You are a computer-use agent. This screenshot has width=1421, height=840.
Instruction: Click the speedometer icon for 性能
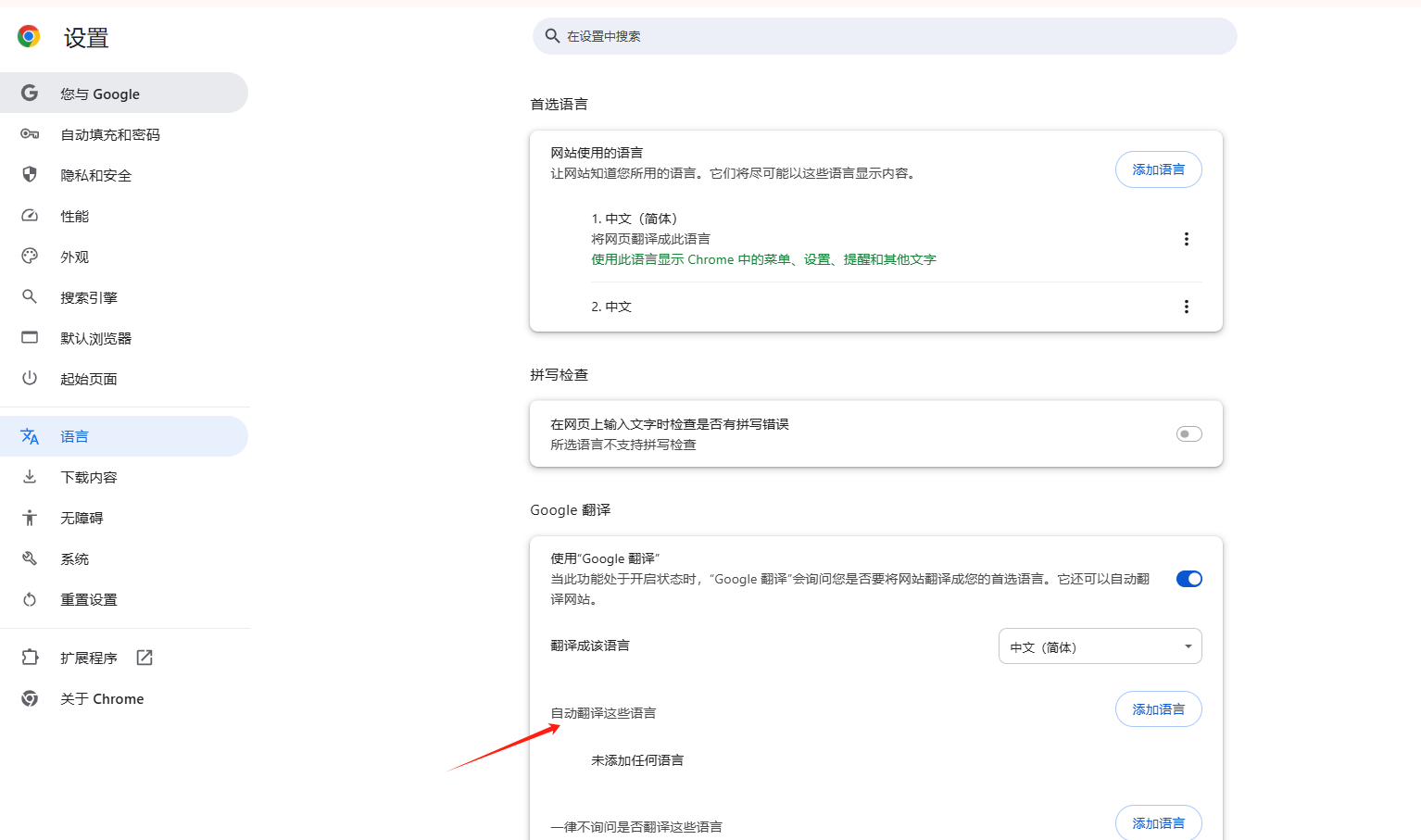(30, 216)
